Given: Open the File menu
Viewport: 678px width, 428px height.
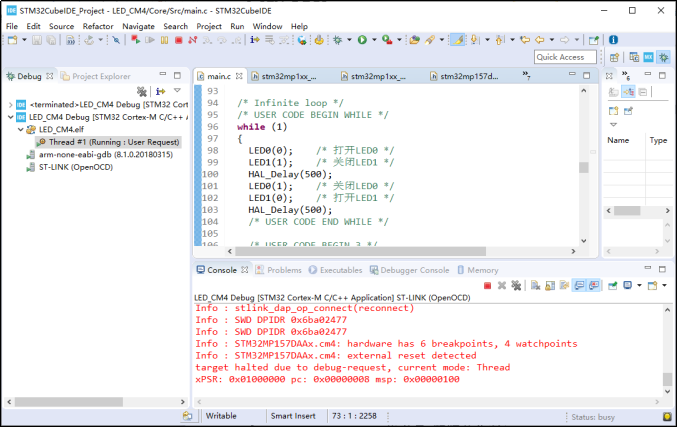Looking at the screenshot, I should [12, 26].
